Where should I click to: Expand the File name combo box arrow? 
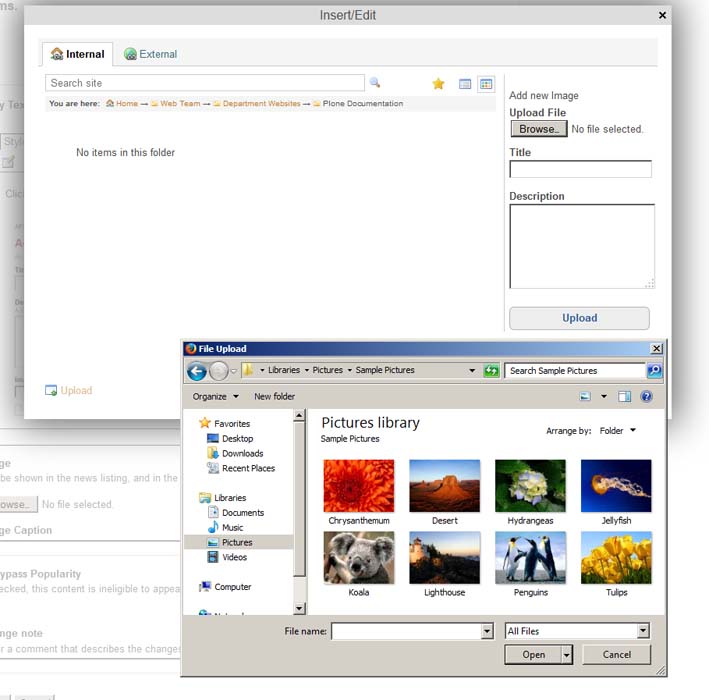(x=487, y=631)
